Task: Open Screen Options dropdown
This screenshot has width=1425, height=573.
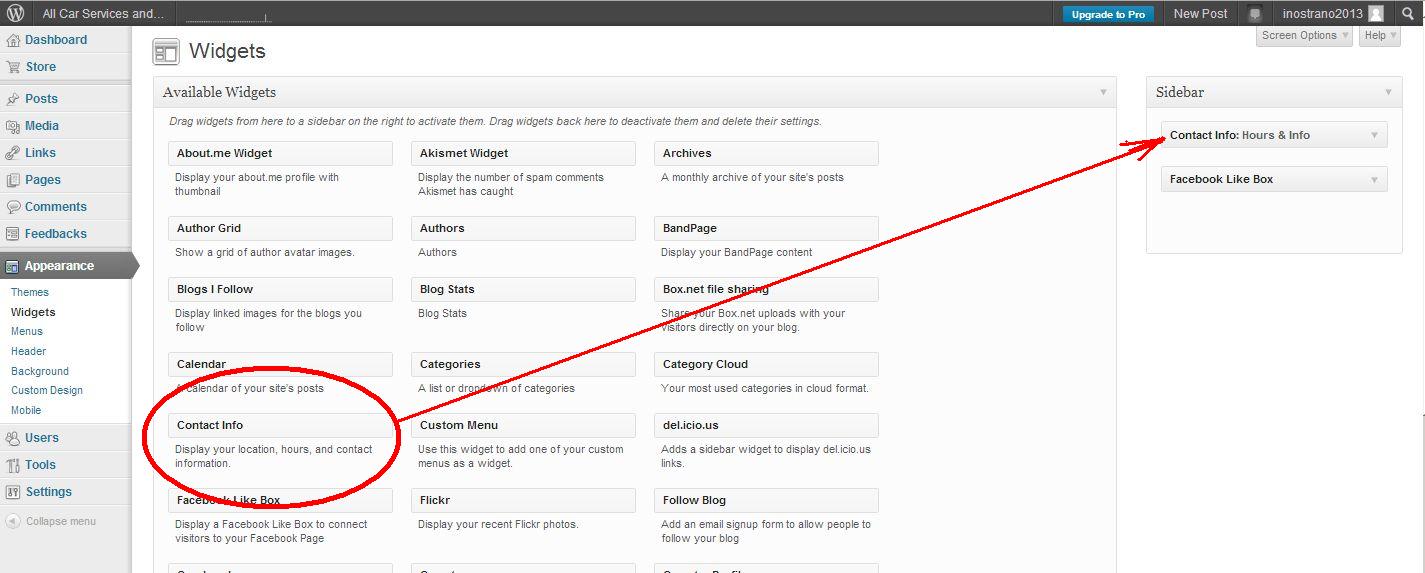Action: (x=1304, y=35)
